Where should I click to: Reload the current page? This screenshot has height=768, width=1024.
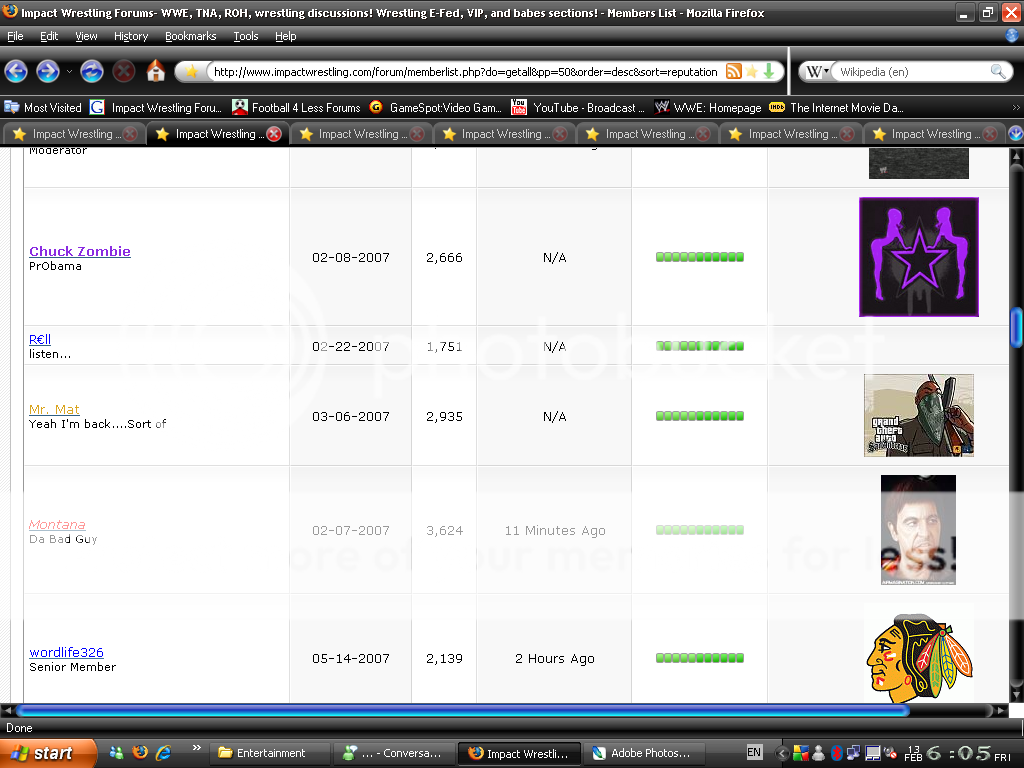click(92, 71)
